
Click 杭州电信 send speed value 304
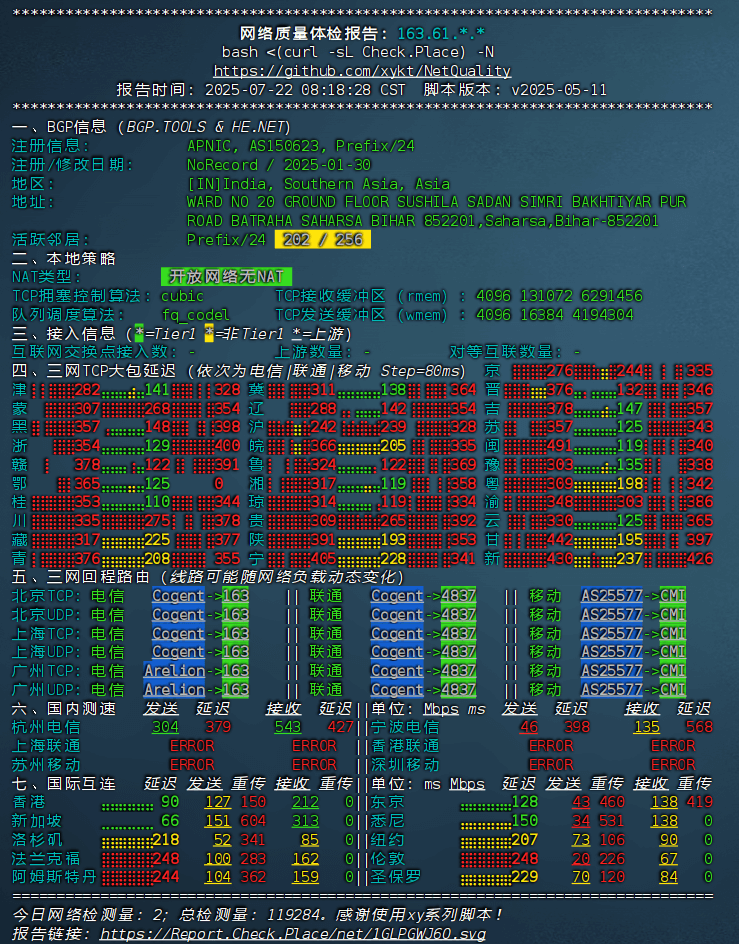click(165, 727)
